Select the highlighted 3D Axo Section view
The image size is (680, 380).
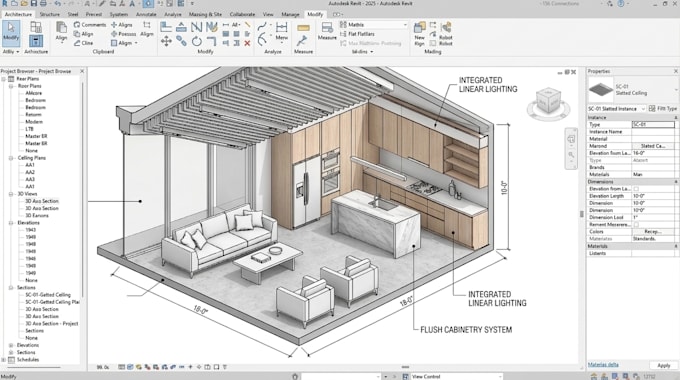tap(42, 201)
